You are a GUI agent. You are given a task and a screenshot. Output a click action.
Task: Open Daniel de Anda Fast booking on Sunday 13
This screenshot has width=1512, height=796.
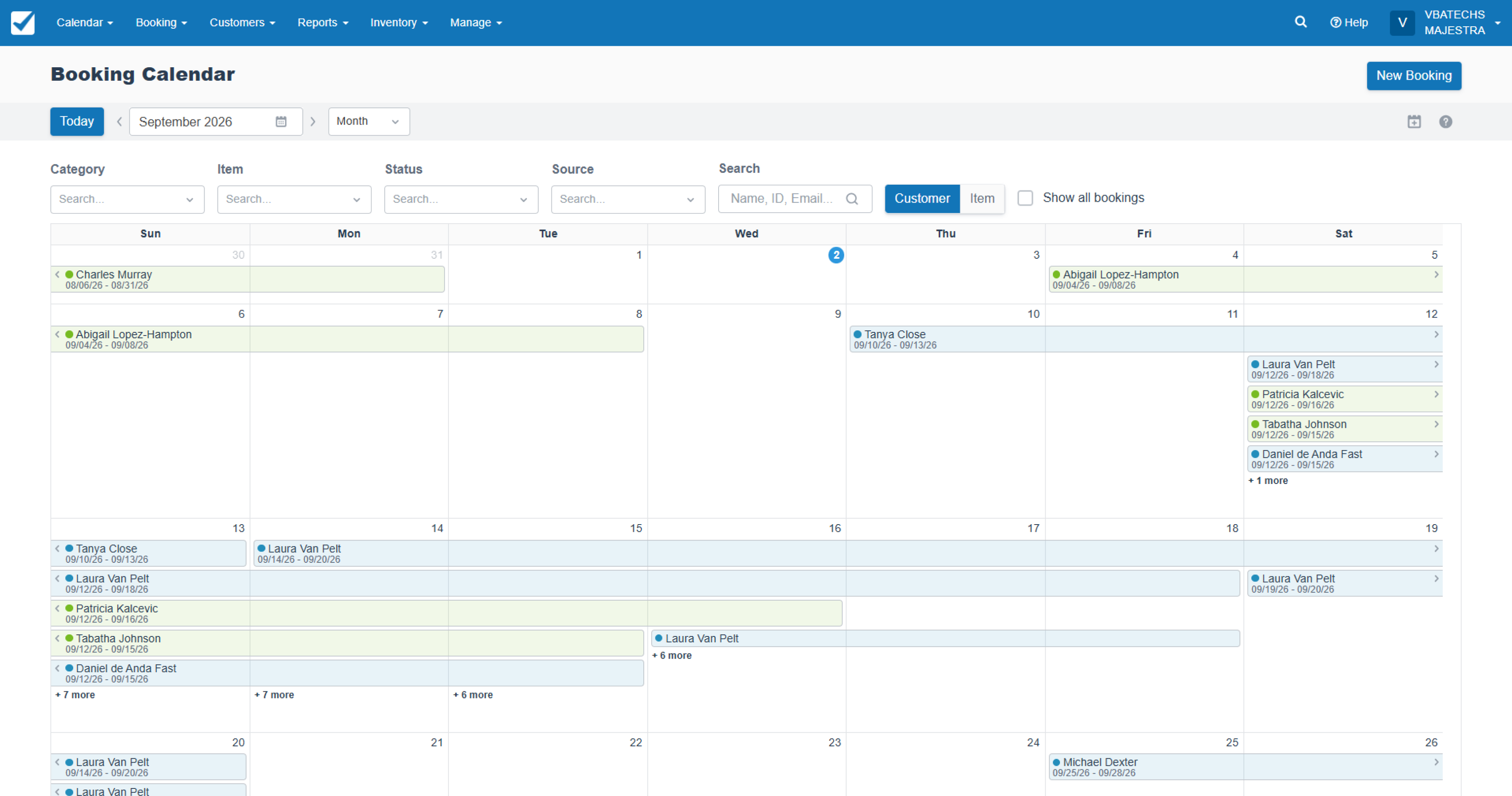[x=347, y=673]
